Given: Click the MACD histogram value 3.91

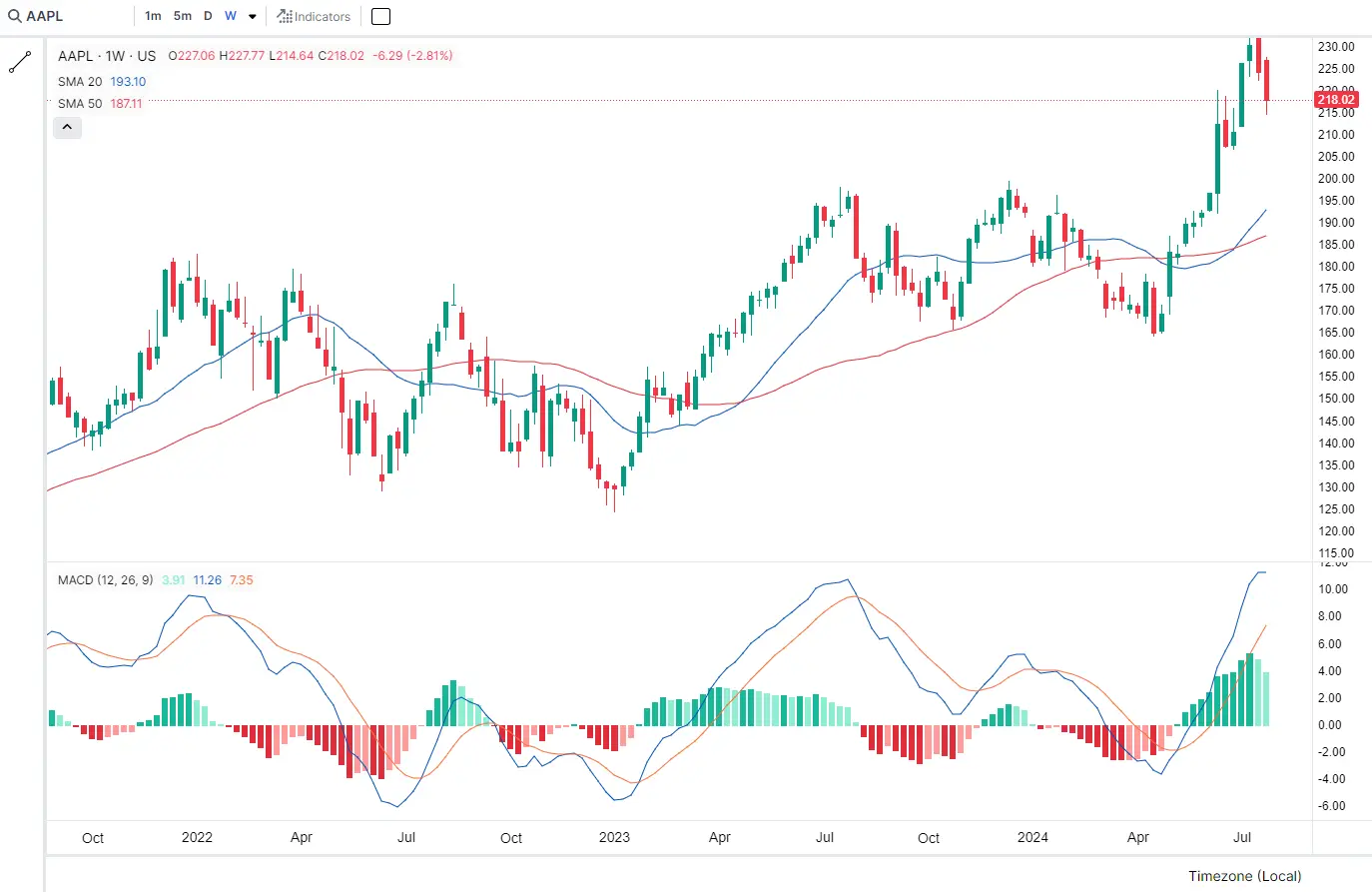Looking at the screenshot, I should [x=174, y=580].
